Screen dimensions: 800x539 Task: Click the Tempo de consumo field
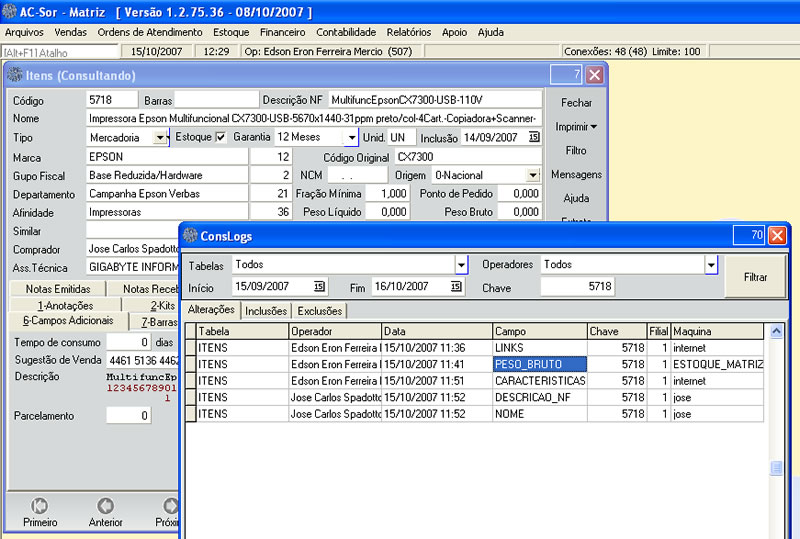click(129, 342)
